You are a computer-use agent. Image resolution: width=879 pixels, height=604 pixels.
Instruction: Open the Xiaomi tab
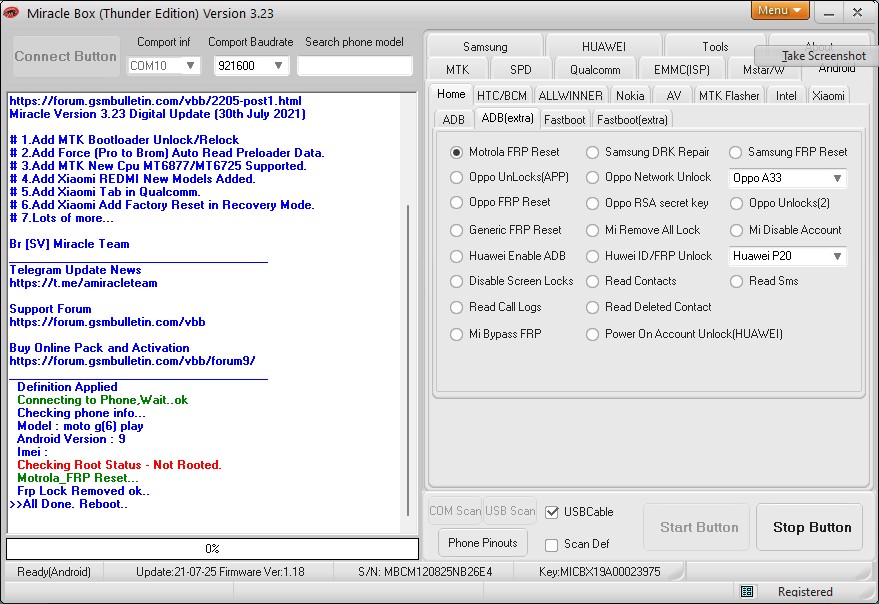[828, 96]
